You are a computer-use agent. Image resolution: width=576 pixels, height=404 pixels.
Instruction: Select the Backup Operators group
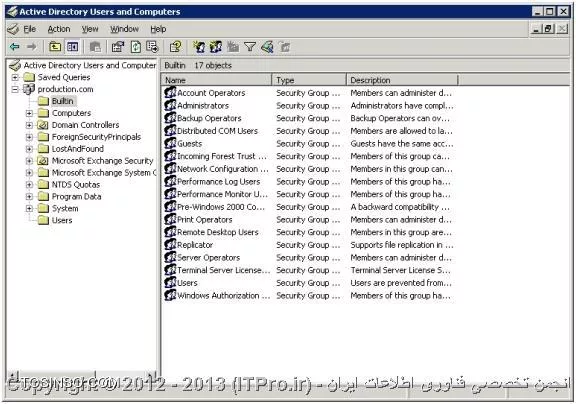pyautogui.click(x=209, y=118)
